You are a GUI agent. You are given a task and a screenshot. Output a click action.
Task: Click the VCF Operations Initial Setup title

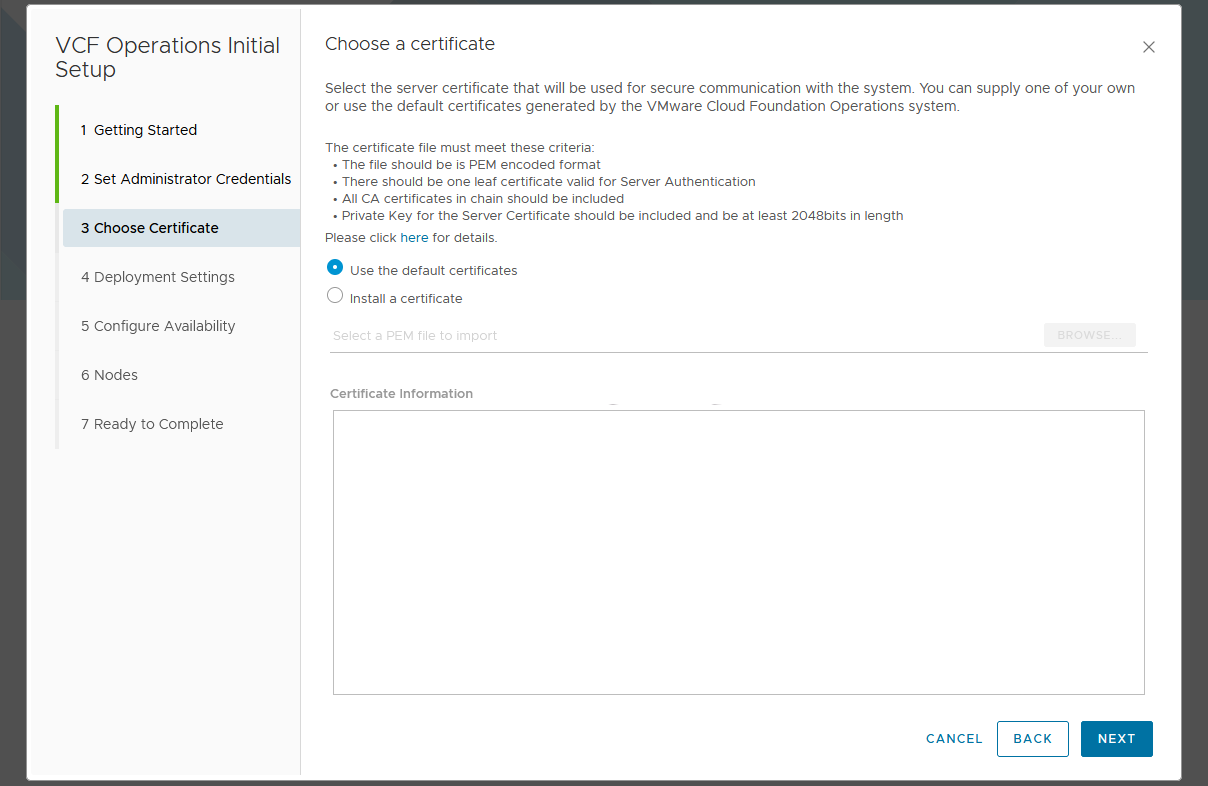click(x=168, y=58)
